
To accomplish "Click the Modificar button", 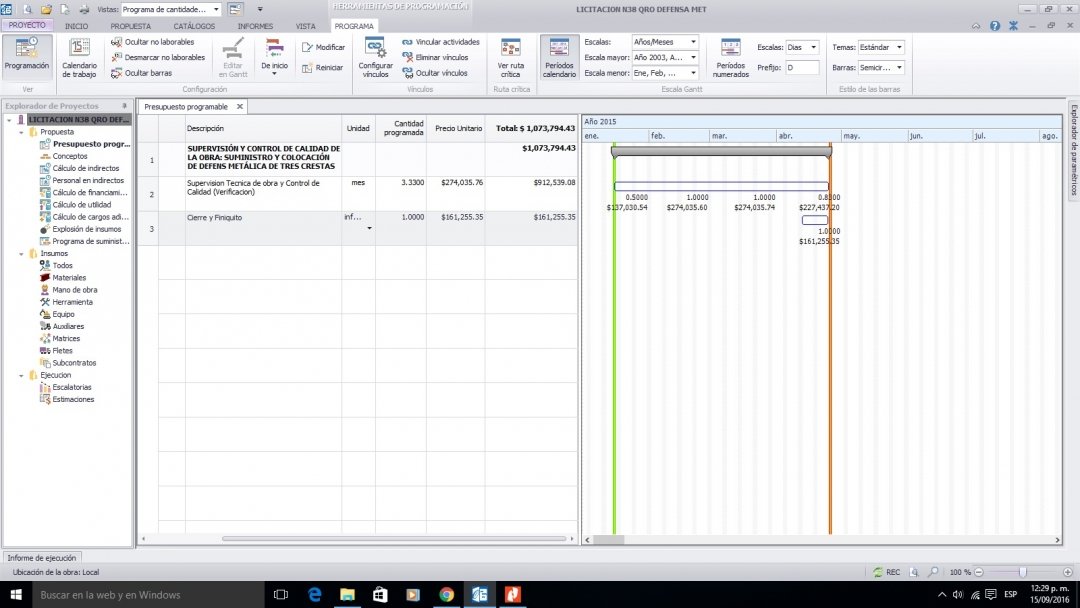I will click(x=323, y=47).
